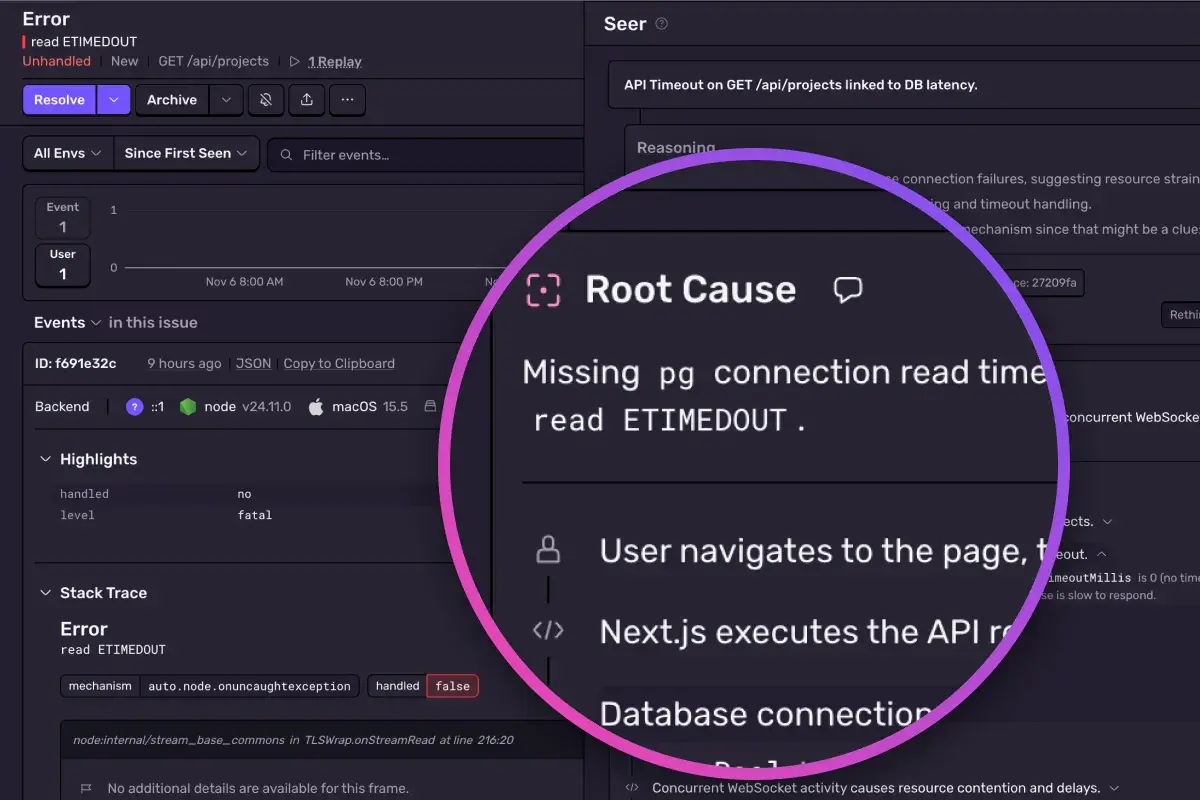Click the code icon beside the Next.js step
This screenshot has height=800, width=1200.
[x=547, y=630]
